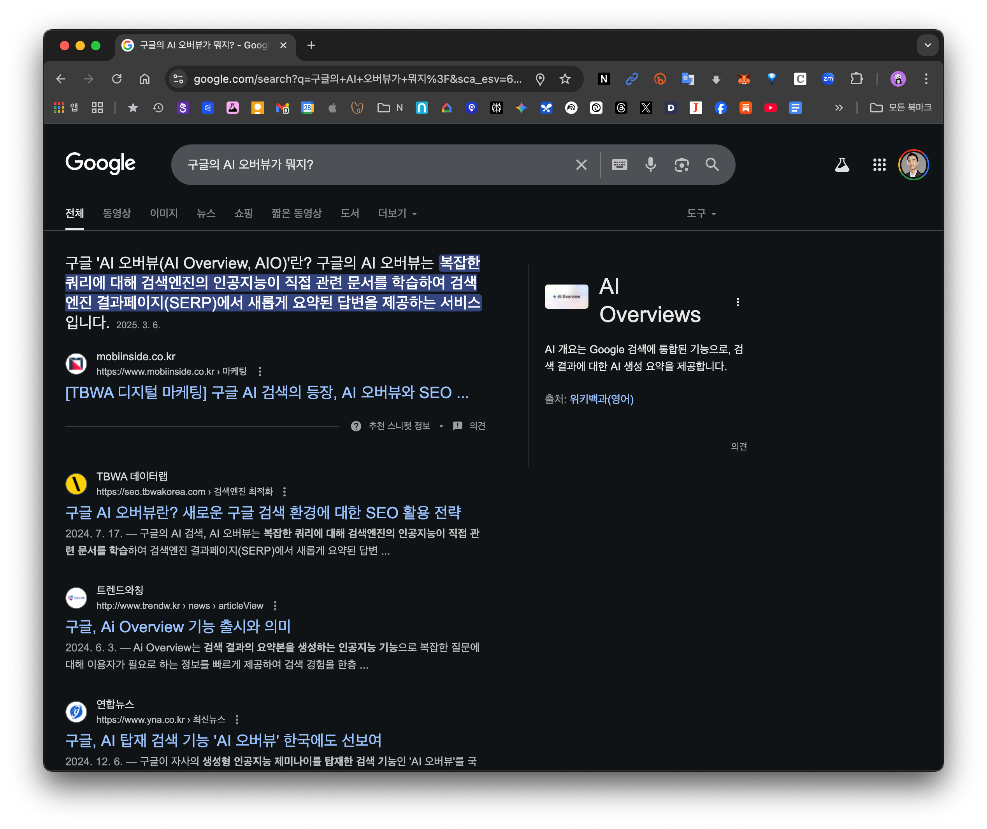Open the Chrome profile avatar
987x829 pixels.
click(898, 79)
